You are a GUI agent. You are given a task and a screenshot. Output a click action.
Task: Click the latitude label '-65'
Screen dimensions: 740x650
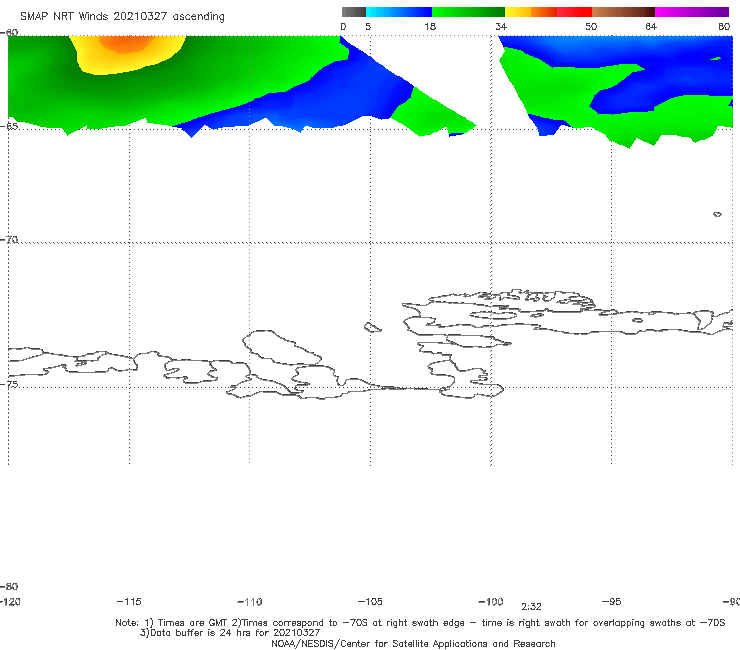(9, 126)
